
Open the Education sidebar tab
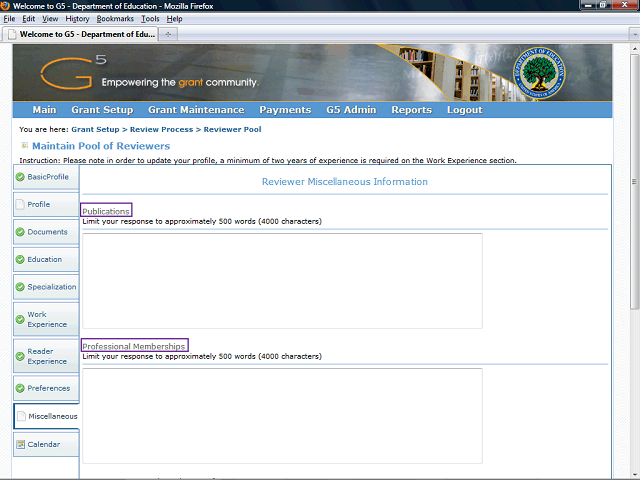coord(46,260)
